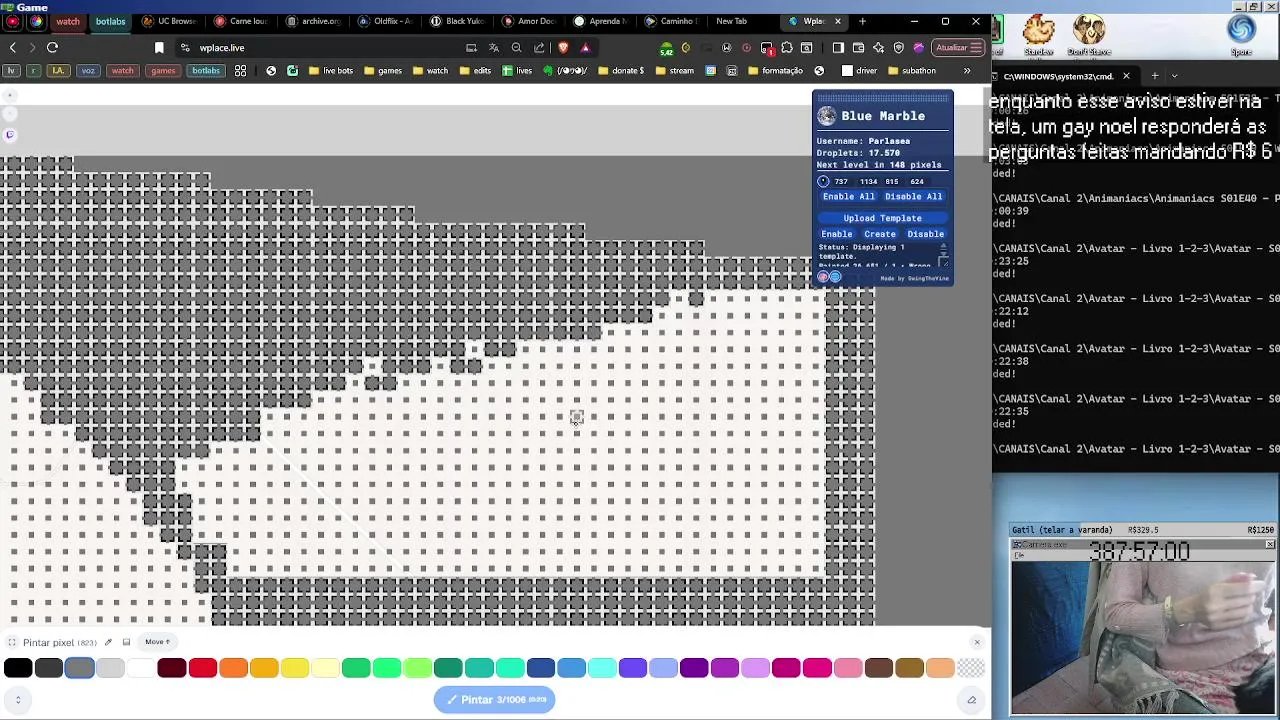1280x720 pixels.
Task: Switch to the Oldflix tab
Action: (x=386, y=21)
